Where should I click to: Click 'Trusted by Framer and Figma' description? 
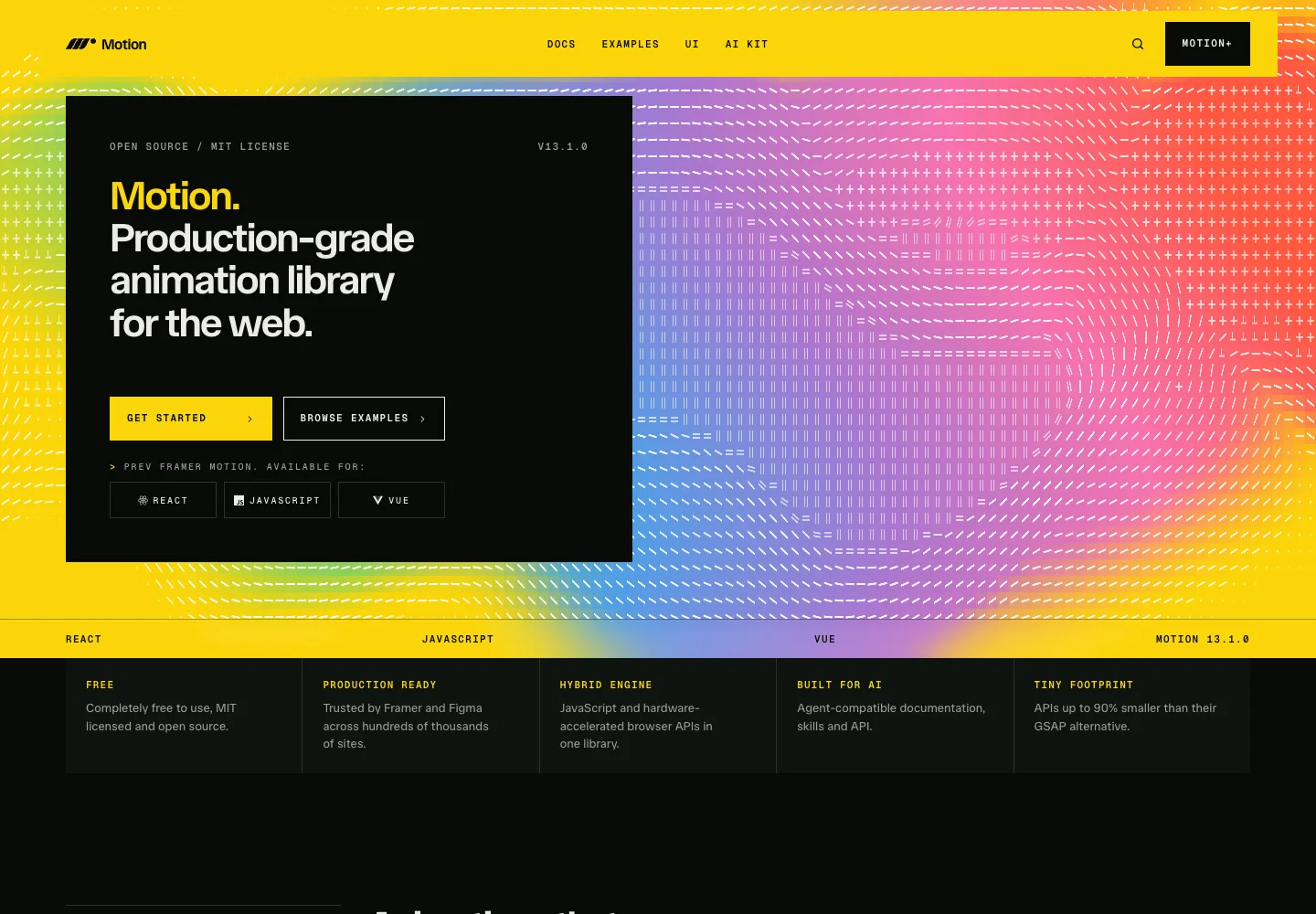point(406,726)
